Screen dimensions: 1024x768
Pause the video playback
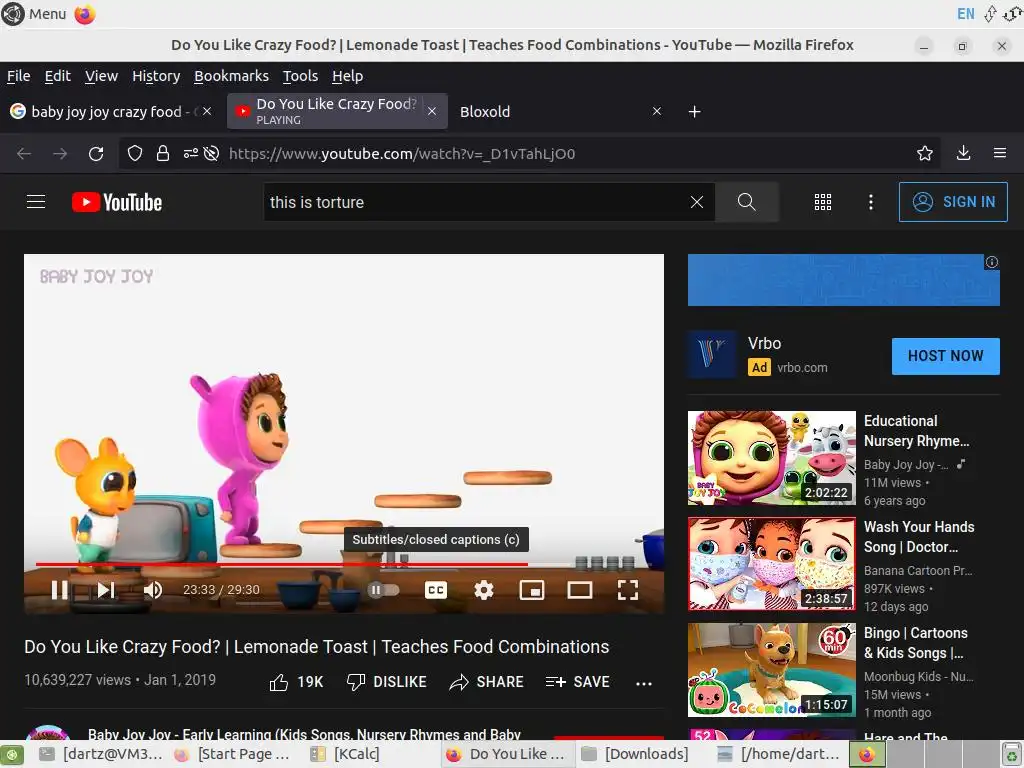click(59, 590)
